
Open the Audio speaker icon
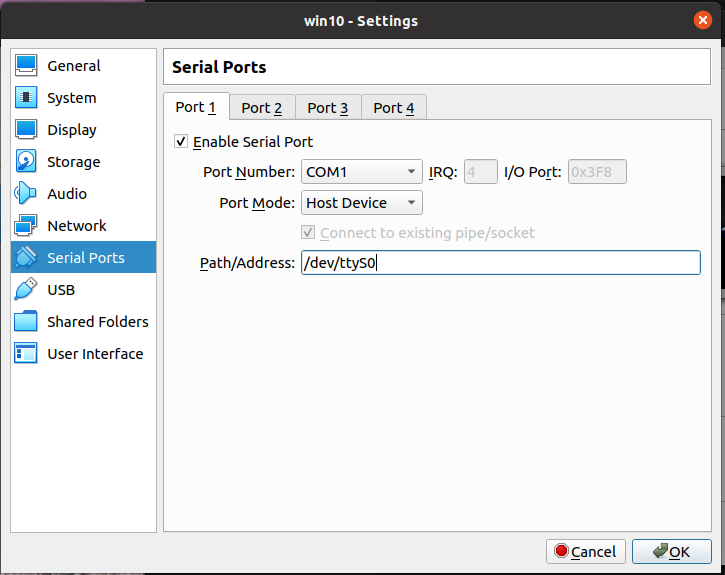26,193
